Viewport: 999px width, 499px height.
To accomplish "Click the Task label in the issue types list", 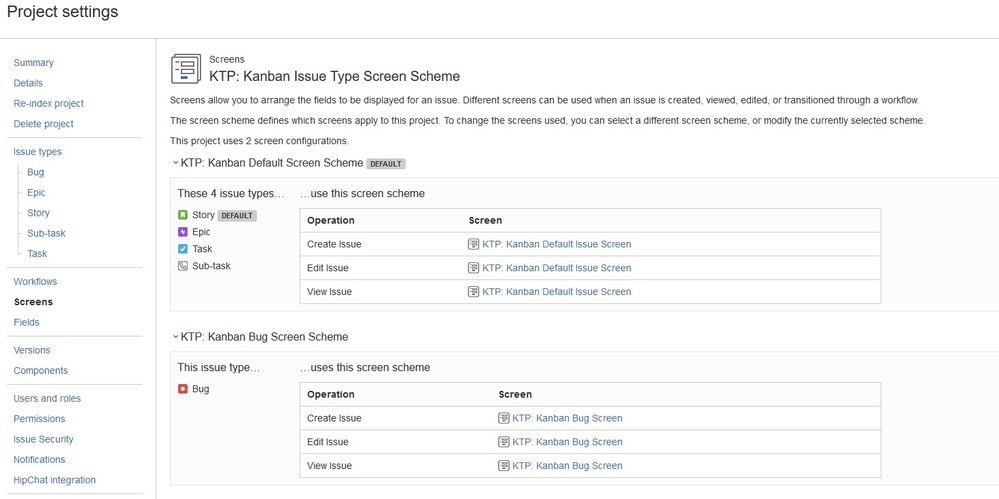I will click(x=202, y=249).
